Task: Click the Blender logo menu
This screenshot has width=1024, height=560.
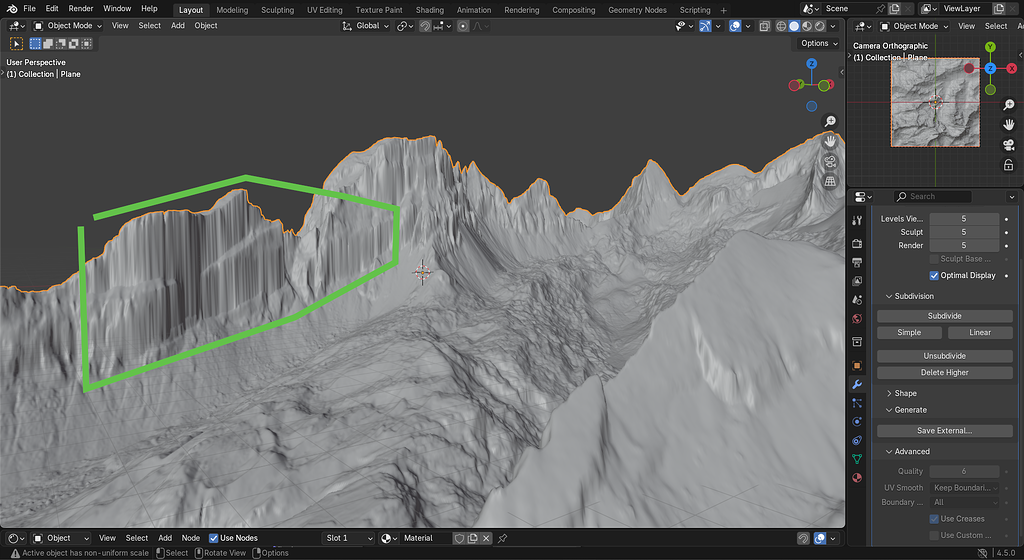Action: [12, 8]
